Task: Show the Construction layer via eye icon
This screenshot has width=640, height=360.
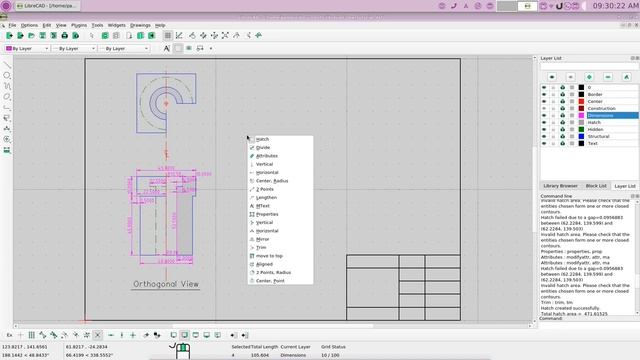Action: click(544, 109)
